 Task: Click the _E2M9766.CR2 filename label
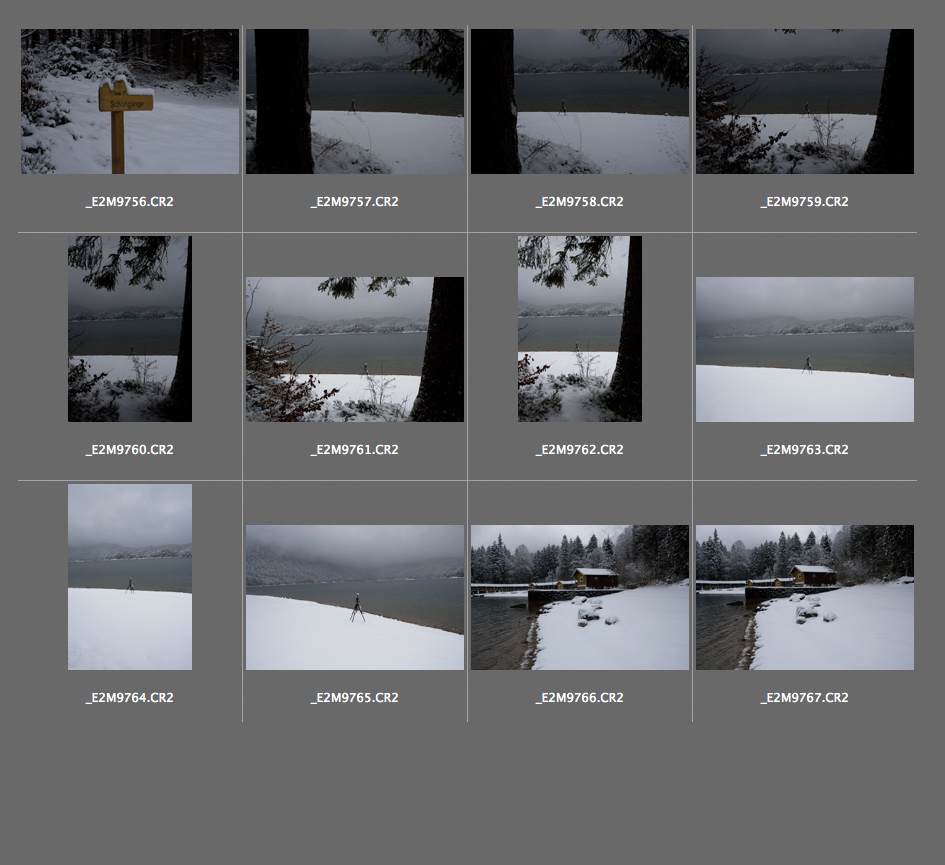(x=580, y=698)
